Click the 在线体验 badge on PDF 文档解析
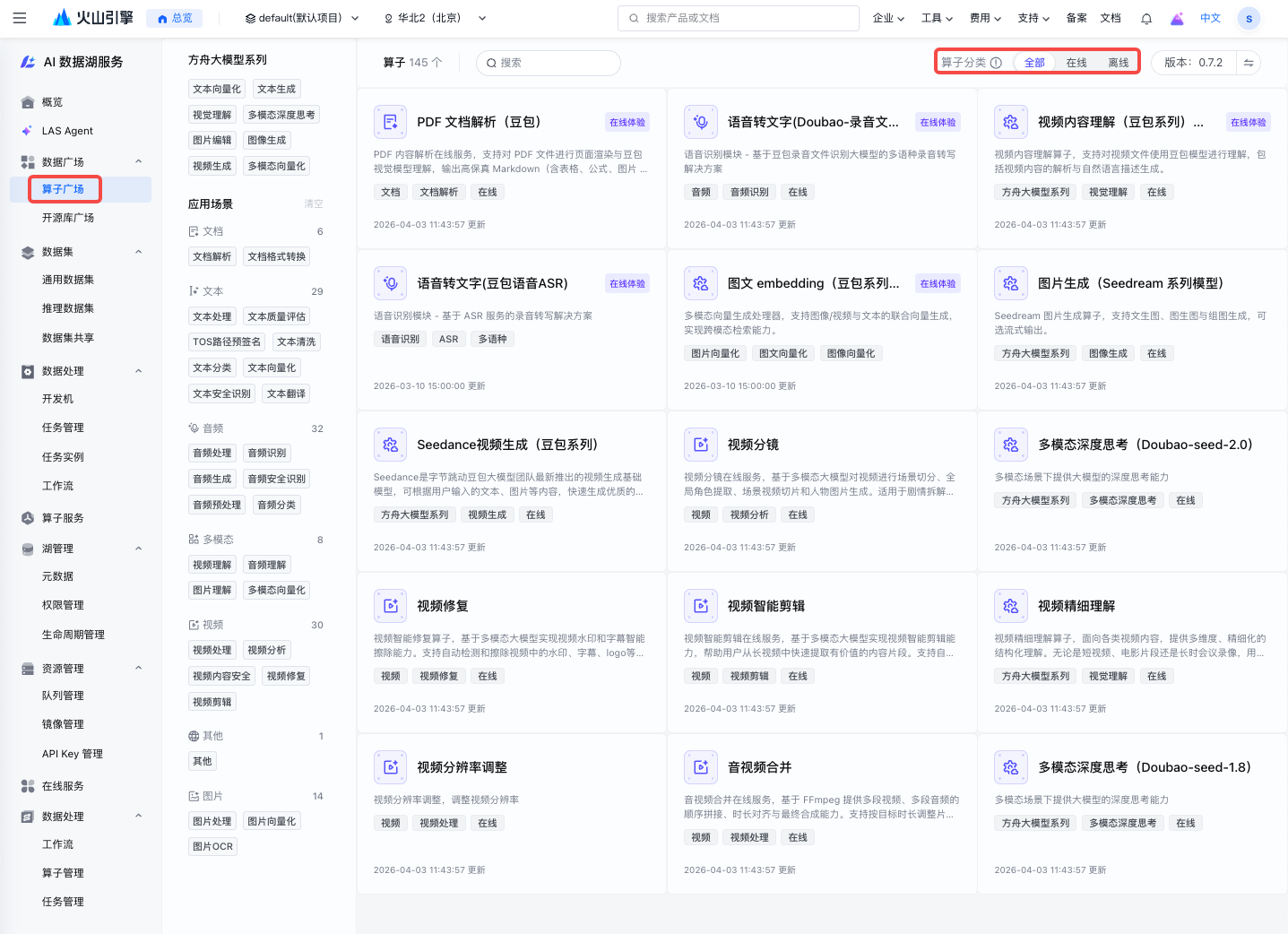This screenshot has width=1288, height=934. [x=627, y=123]
